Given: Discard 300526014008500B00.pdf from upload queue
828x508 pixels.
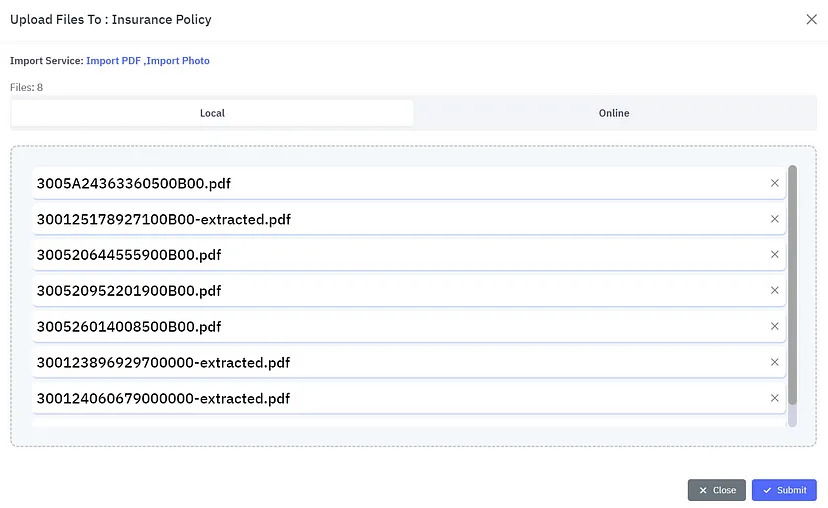Looking at the screenshot, I should click(x=774, y=326).
